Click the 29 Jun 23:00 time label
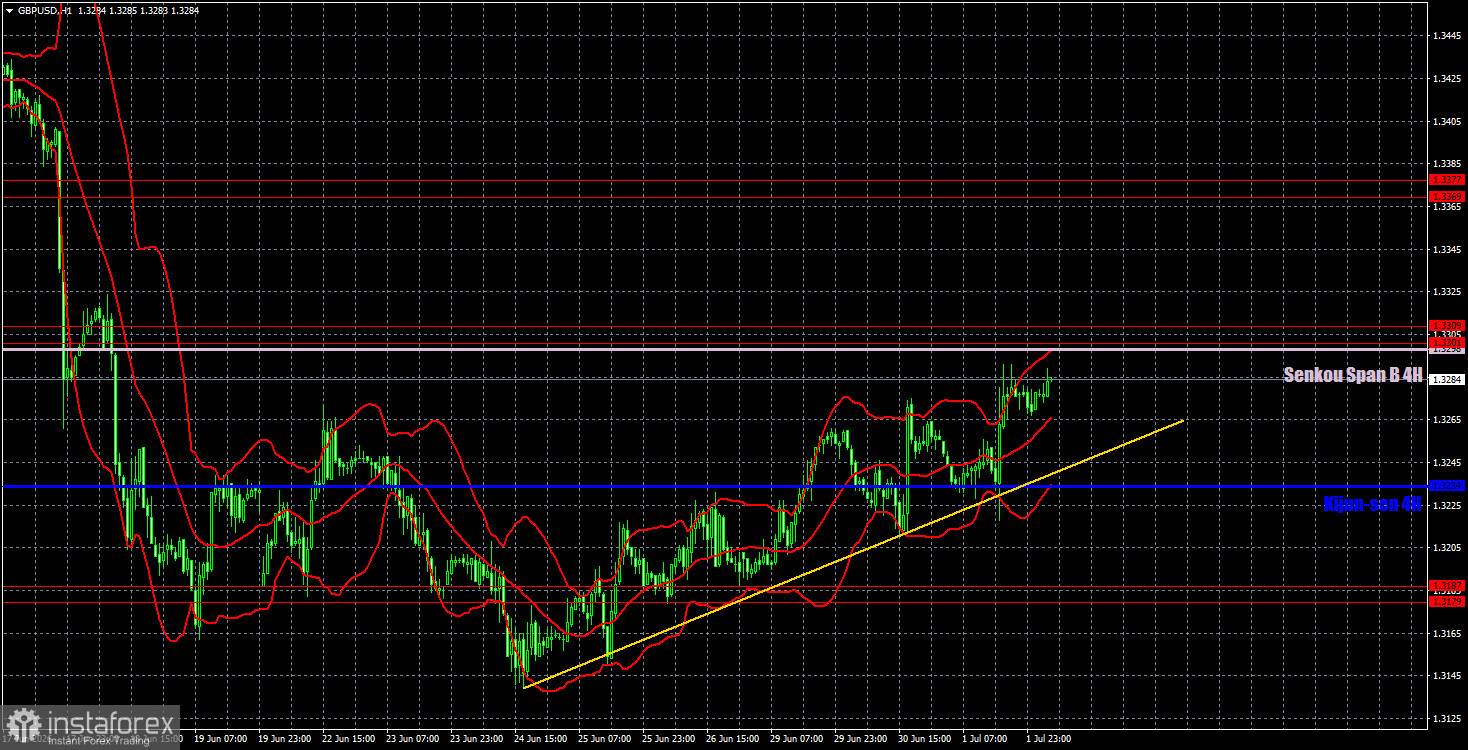Screen dimensions: 1468x750 pos(860,740)
